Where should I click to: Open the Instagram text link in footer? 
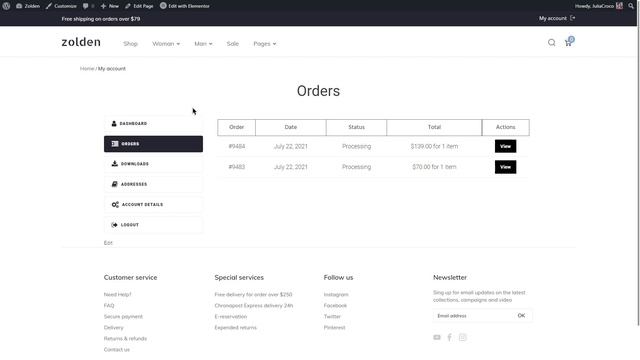click(x=336, y=294)
